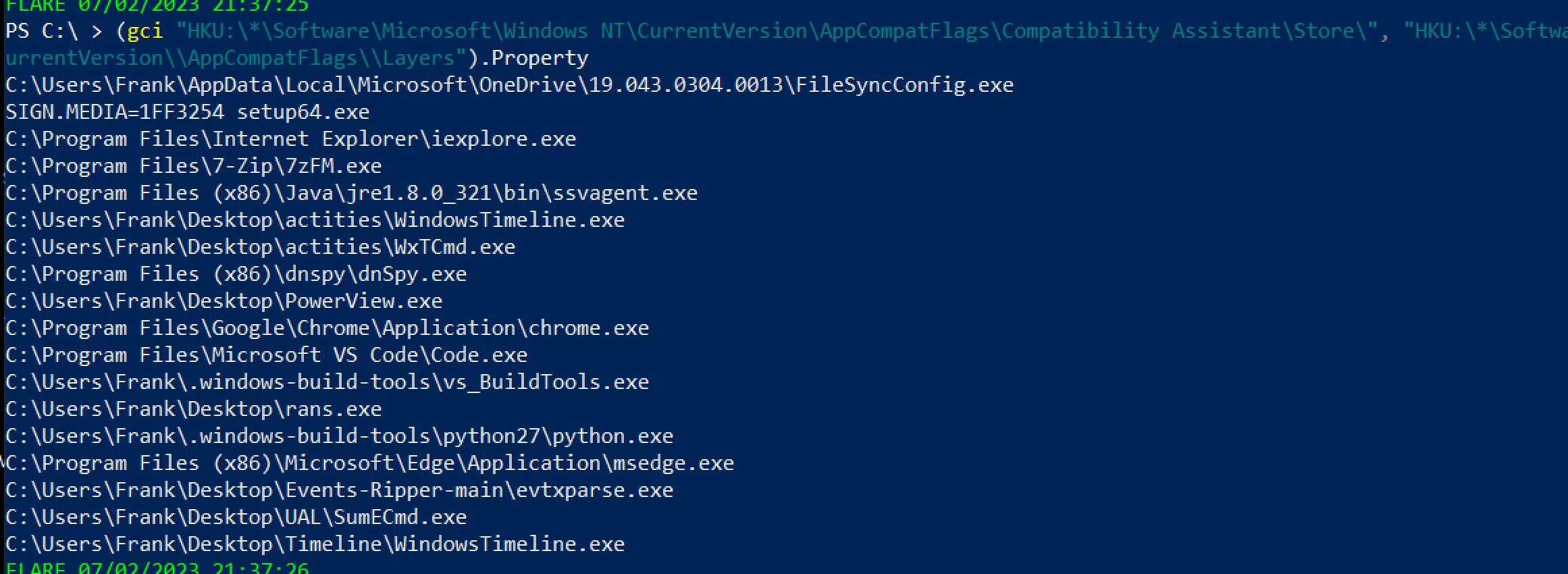This screenshot has width=1568, height=574.
Task: Click the FileSyncConfig.exe OneDrive path line
Action: [x=509, y=85]
